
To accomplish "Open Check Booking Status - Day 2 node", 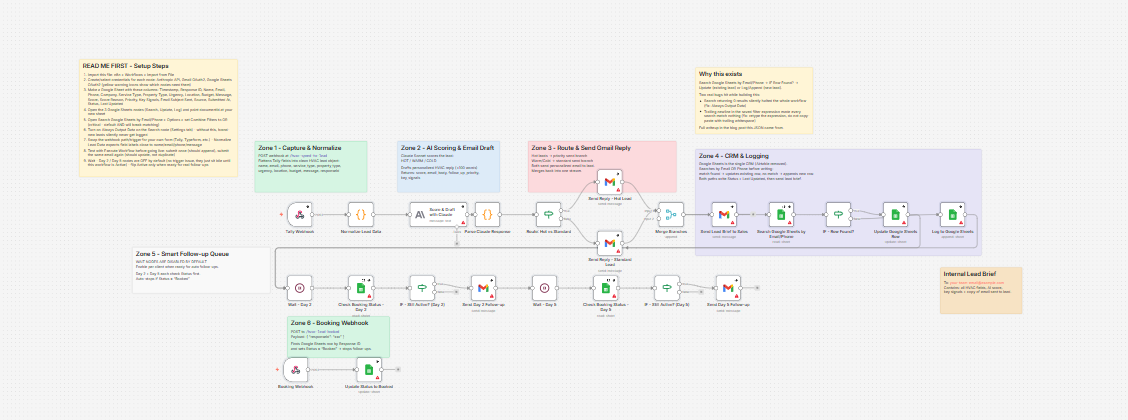I will (361, 288).
